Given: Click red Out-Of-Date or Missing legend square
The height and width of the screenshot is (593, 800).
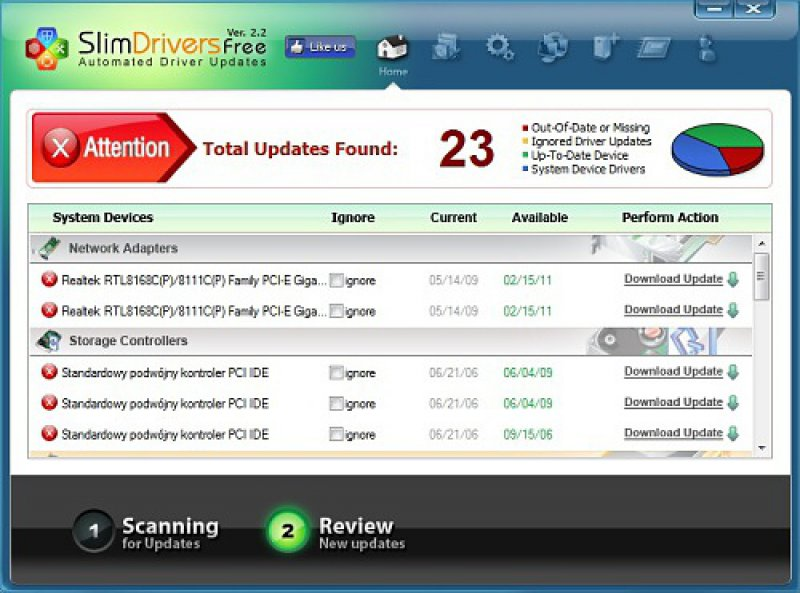Looking at the screenshot, I should (x=525, y=128).
